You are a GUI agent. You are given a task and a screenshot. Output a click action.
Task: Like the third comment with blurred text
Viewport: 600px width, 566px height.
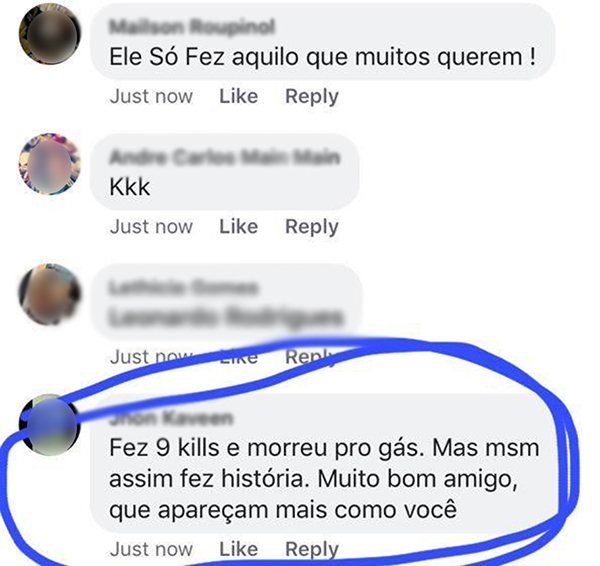(x=238, y=357)
